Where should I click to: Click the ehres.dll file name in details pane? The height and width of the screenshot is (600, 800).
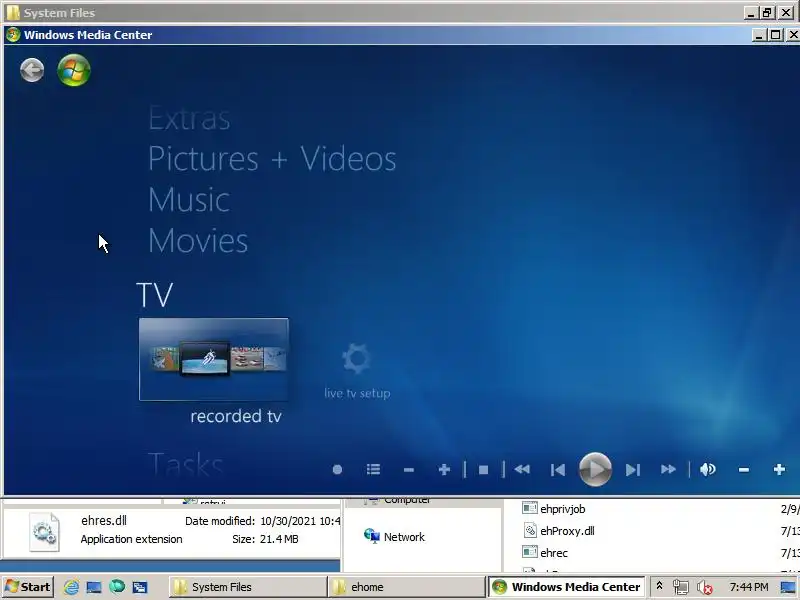(104, 520)
